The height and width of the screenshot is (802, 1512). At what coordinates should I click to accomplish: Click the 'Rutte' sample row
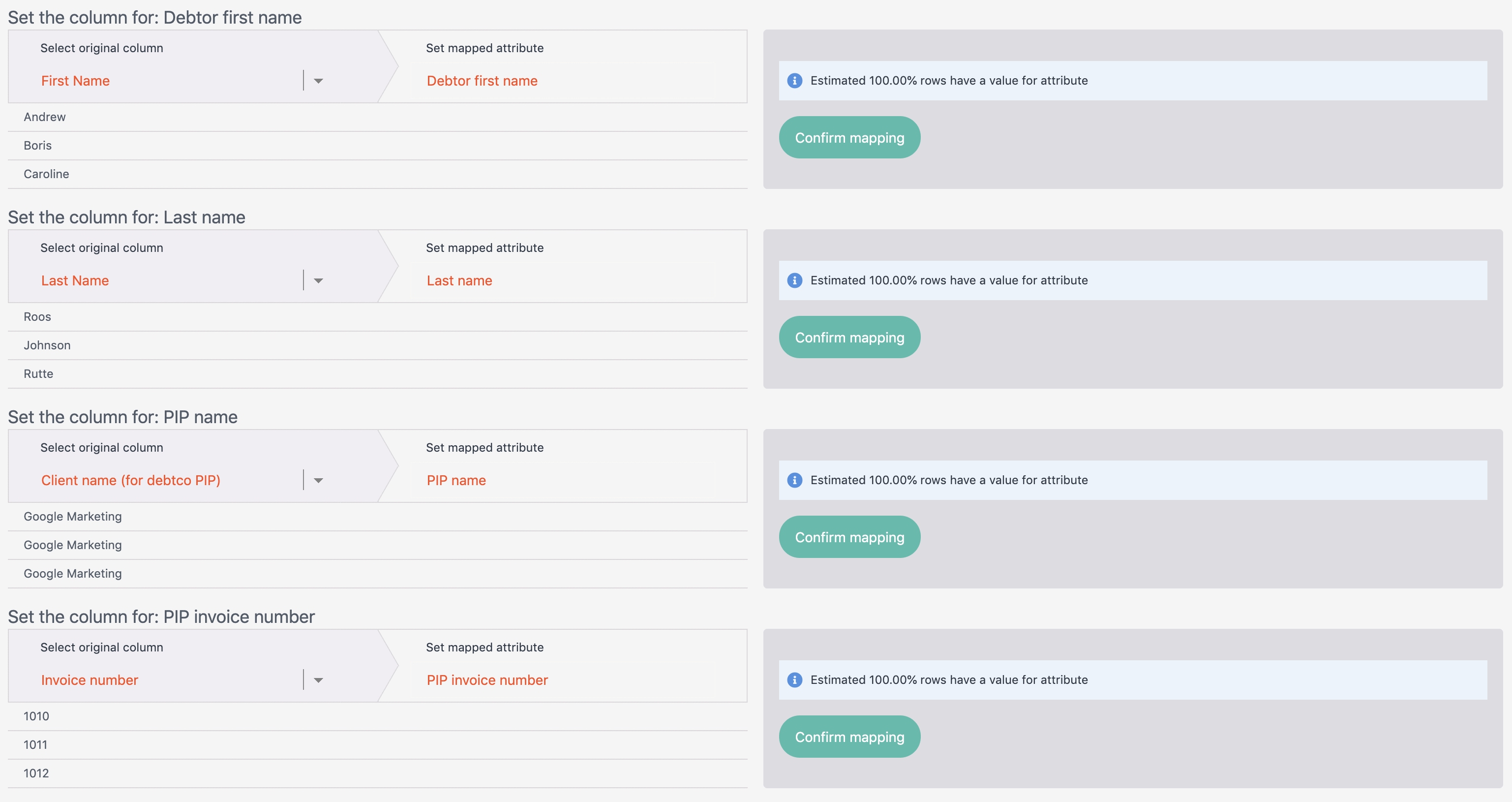tap(377, 373)
